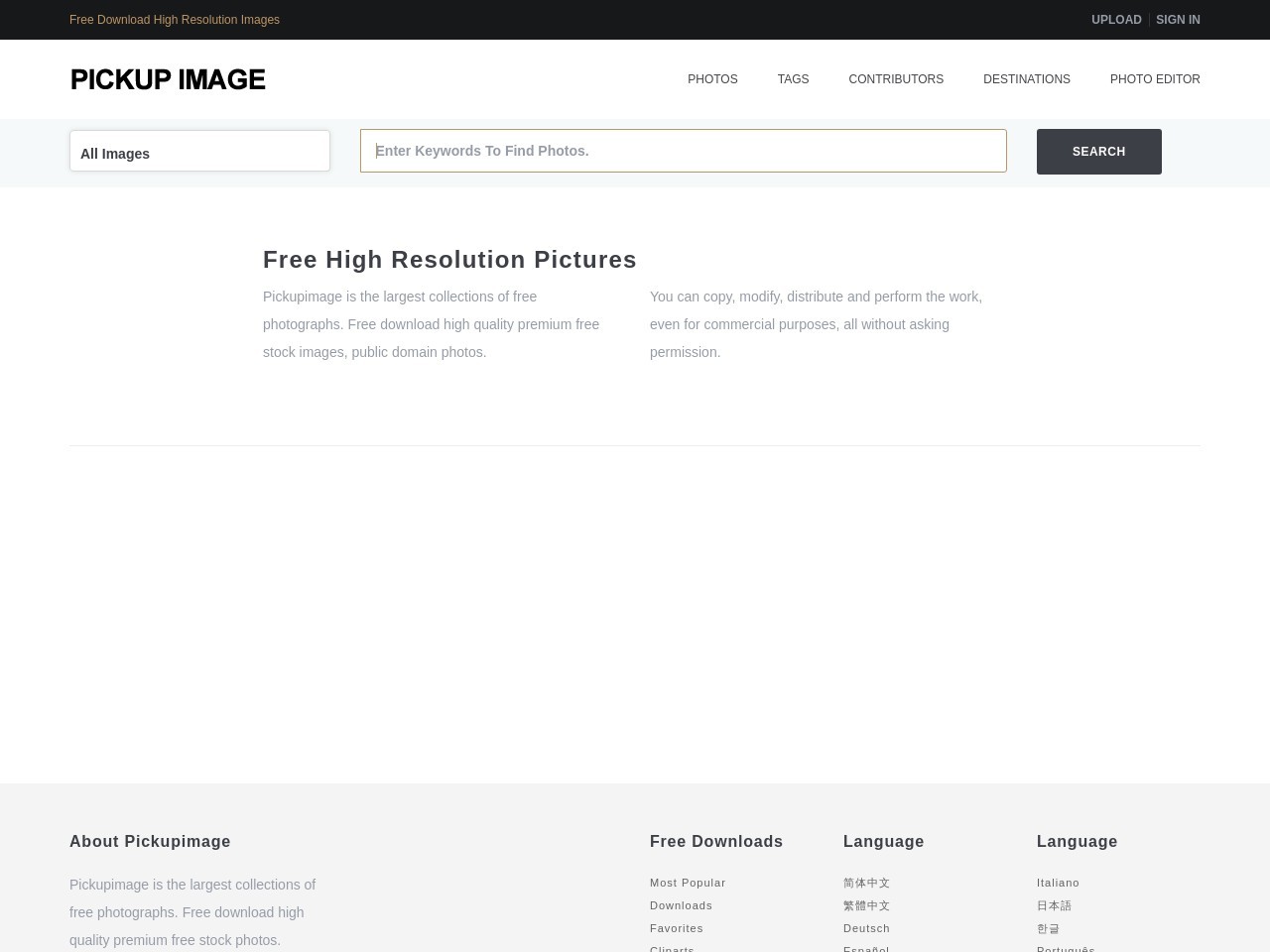Open the Downloads footer link

681,905
